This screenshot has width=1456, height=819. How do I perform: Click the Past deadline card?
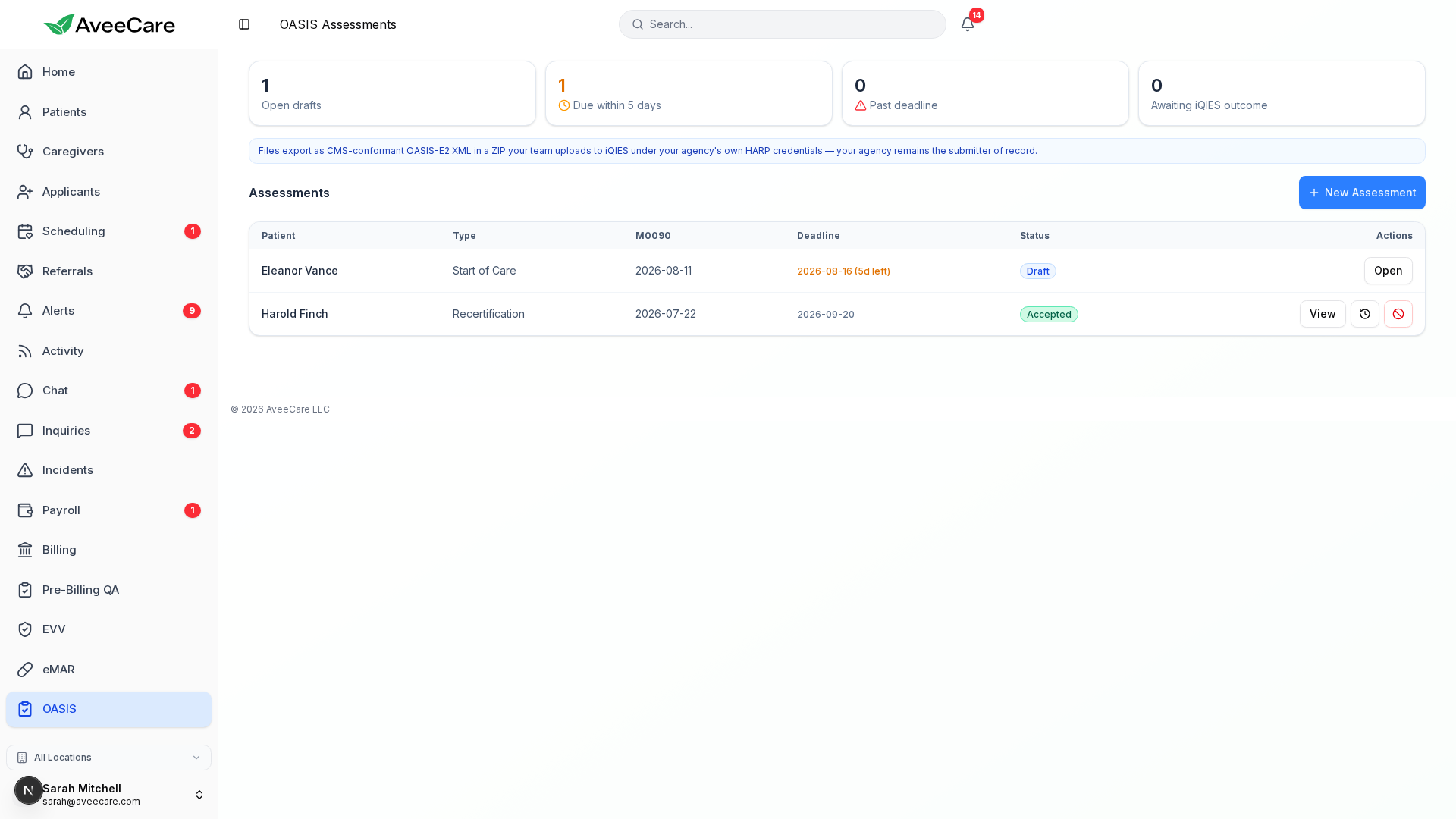tap(985, 93)
